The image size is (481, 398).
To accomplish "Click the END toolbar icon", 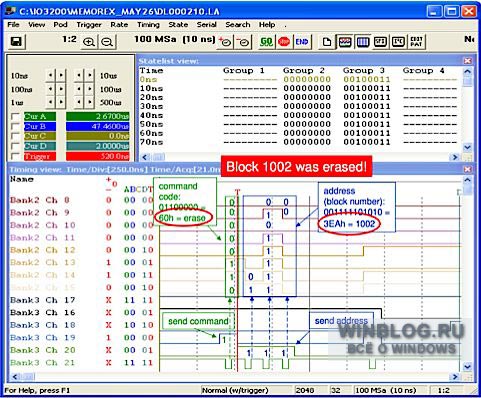I will (302, 42).
